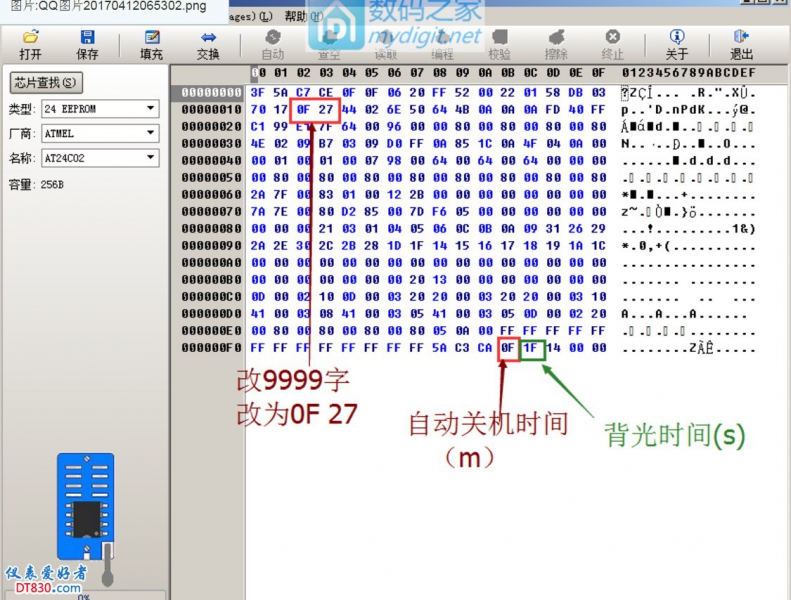Click red-boxed byte 0F in row 000000F0

[x=508, y=347]
